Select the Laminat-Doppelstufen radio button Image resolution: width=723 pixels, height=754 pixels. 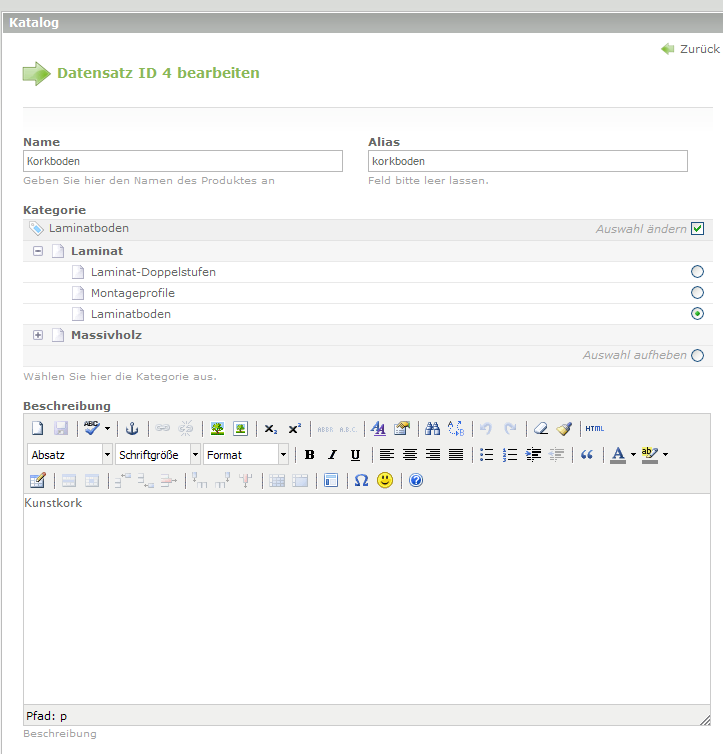pyautogui.click(x=697, y=272)
